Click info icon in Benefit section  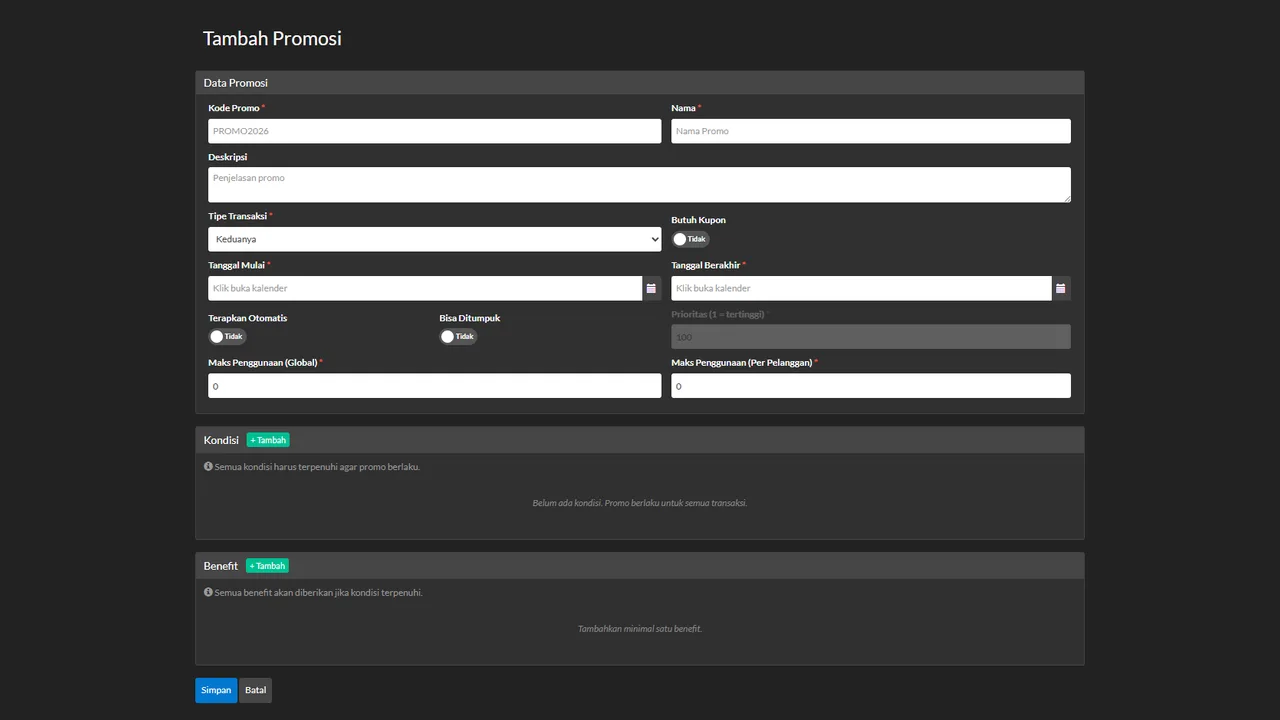click(208, 592)
